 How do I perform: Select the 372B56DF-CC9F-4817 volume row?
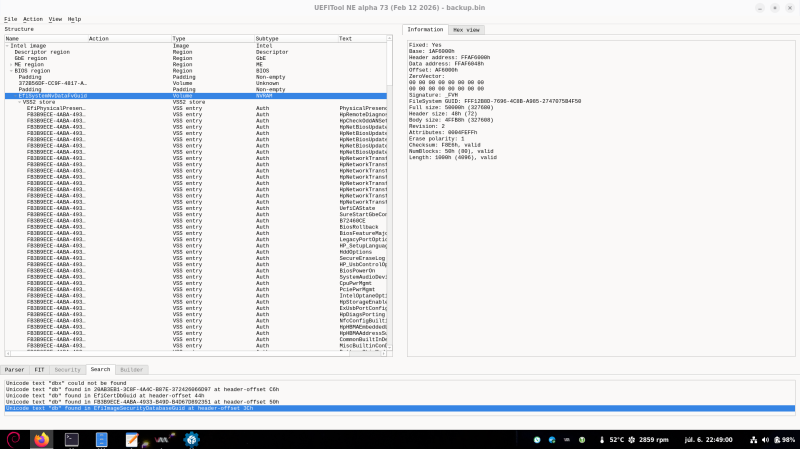coord(195,83)
